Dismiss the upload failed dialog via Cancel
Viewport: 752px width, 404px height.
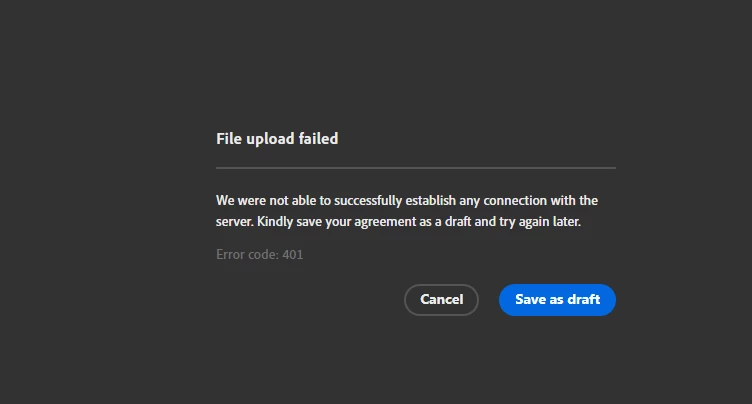coord(441,300)
